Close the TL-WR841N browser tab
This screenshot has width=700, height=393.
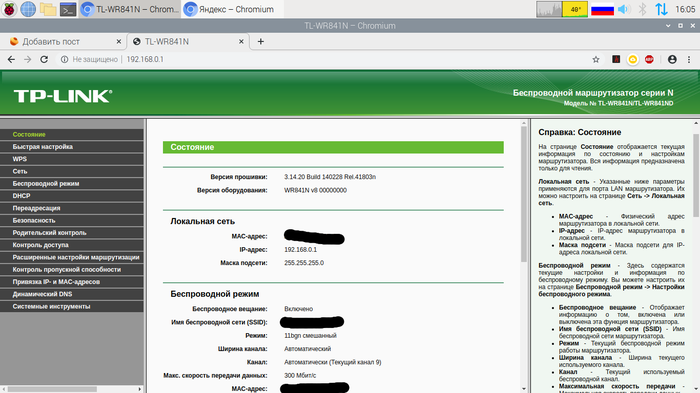[x=241, y=42]
